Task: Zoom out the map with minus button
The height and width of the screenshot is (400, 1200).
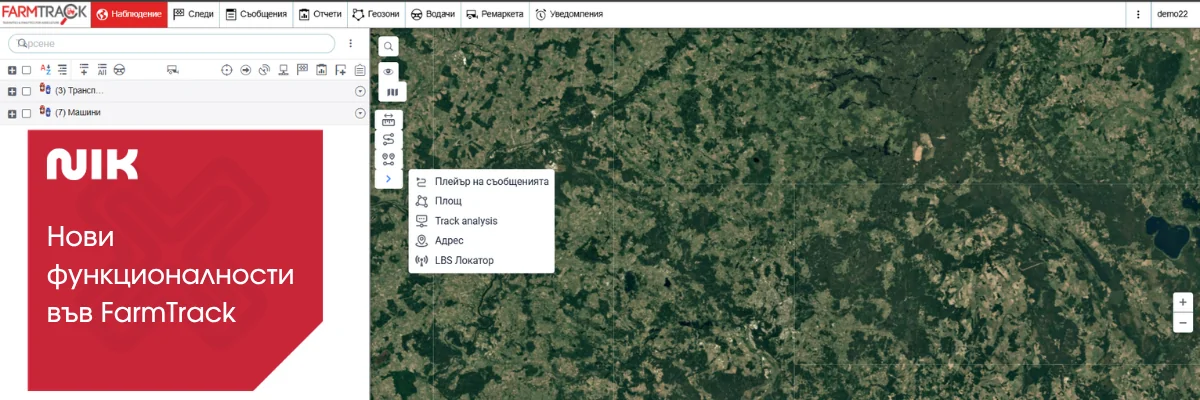Action: pyautogui.click(x=1183, y=323)
